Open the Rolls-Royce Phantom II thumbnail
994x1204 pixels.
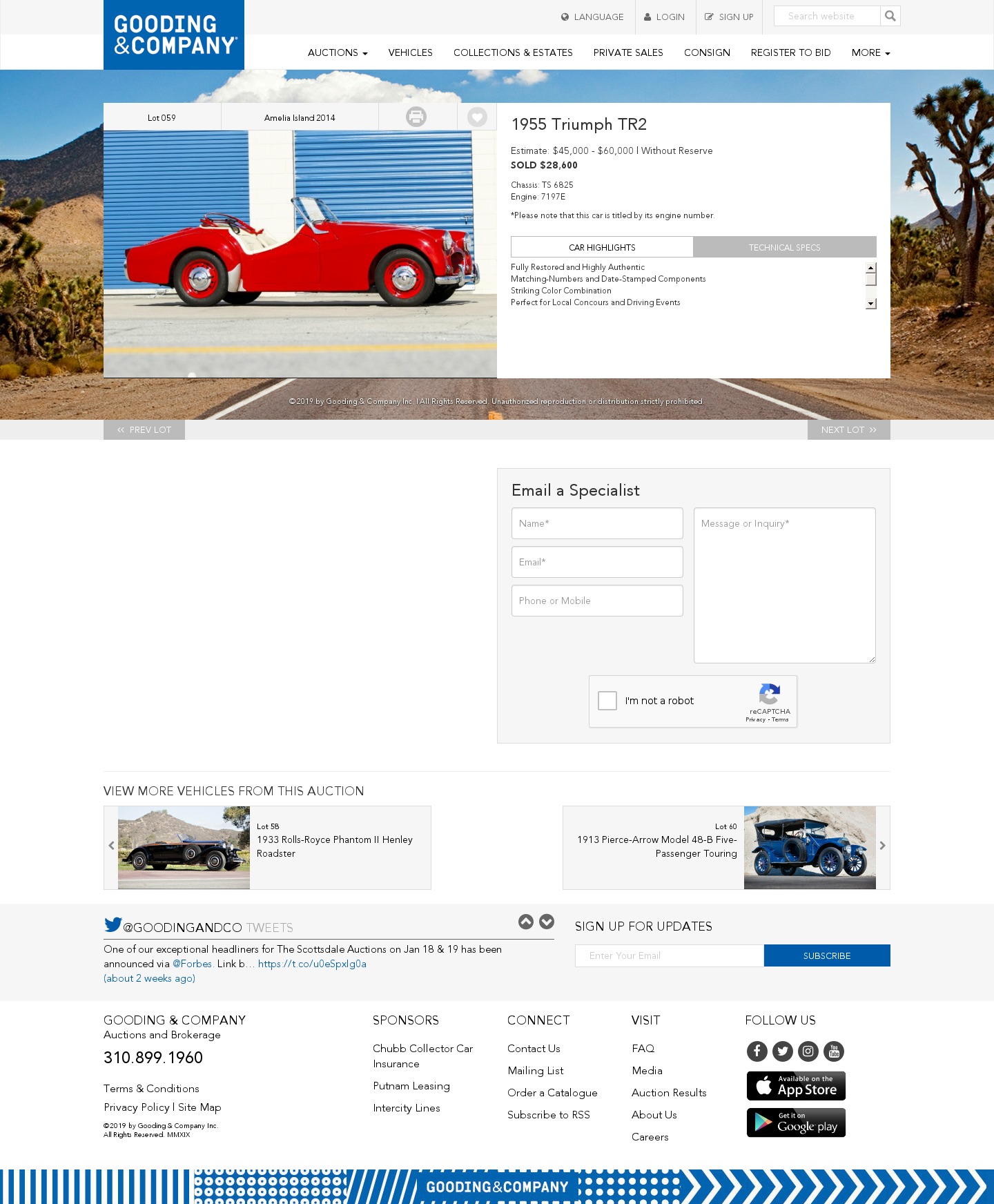(184, 848)
